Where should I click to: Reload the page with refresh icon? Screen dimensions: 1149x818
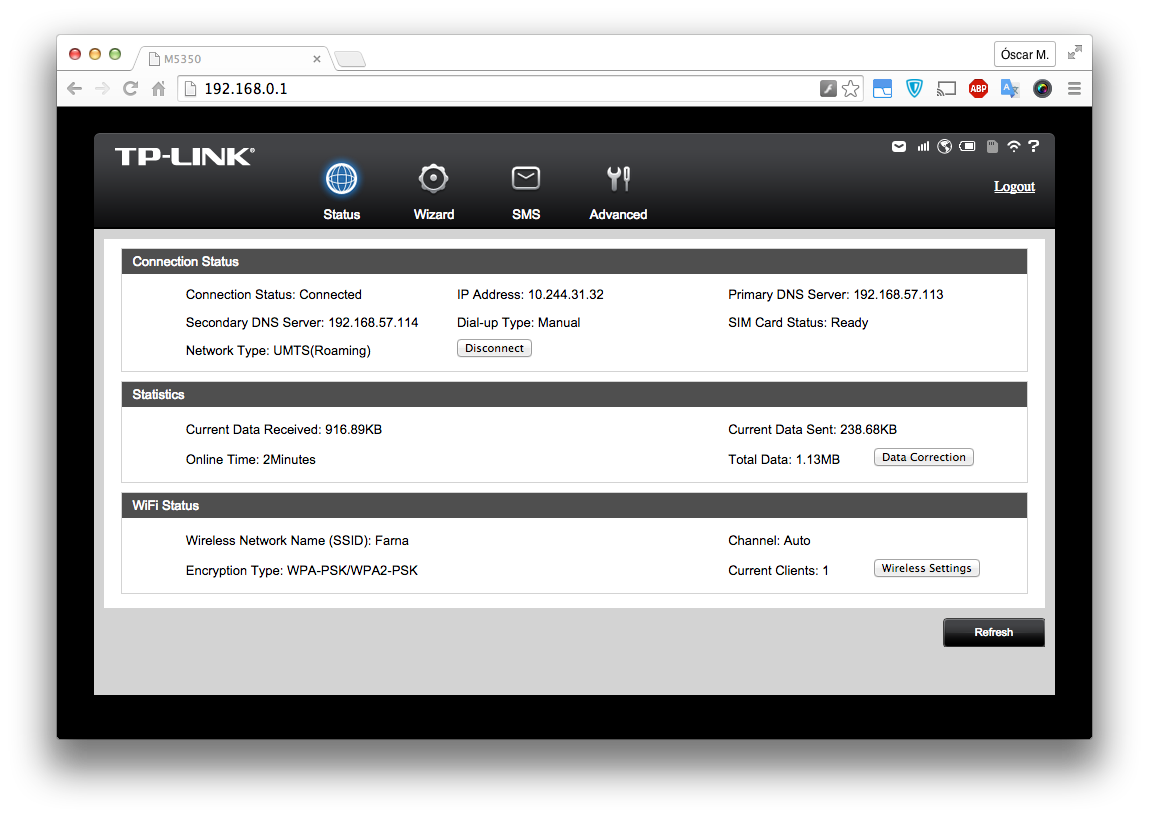(x=130, y=89)
